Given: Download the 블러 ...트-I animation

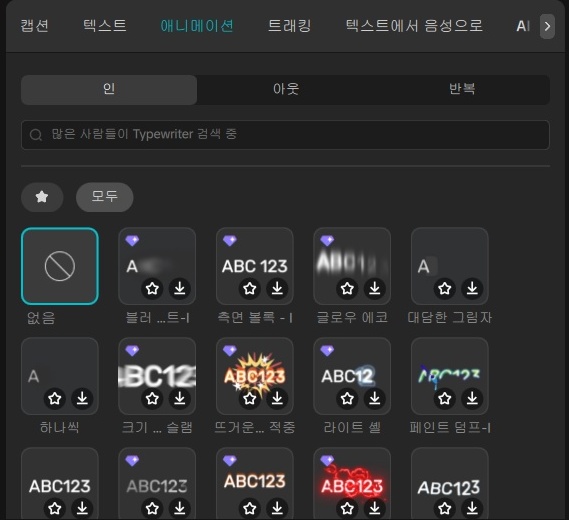Looking at the screenshot, I should click(180, 288).
